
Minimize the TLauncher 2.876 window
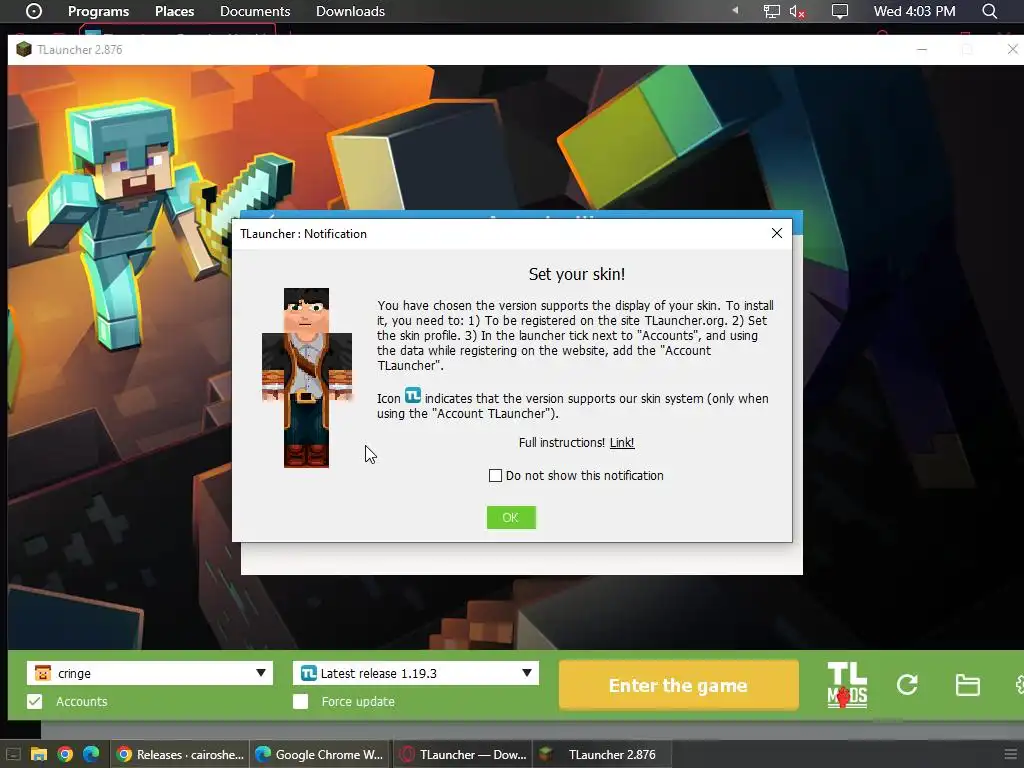pyautogui.click(x=922, y=50)
